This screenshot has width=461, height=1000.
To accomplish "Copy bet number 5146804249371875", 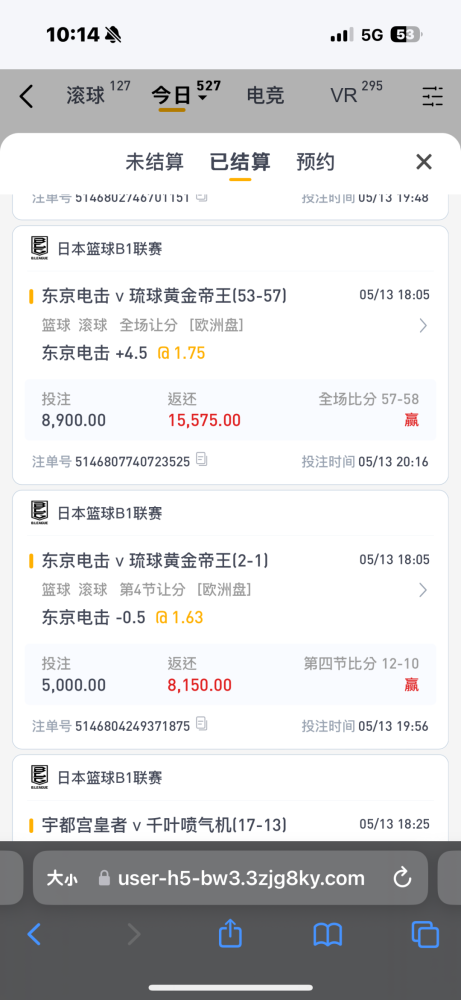I will point(201,724).
